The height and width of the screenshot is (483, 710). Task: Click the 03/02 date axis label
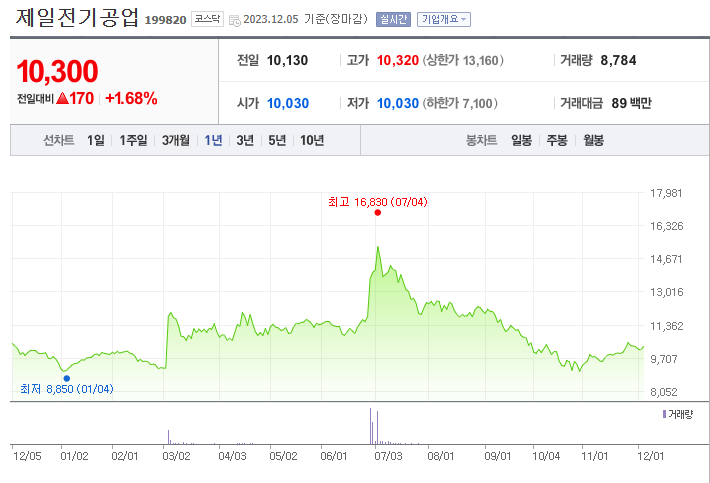tap(176, 456)
